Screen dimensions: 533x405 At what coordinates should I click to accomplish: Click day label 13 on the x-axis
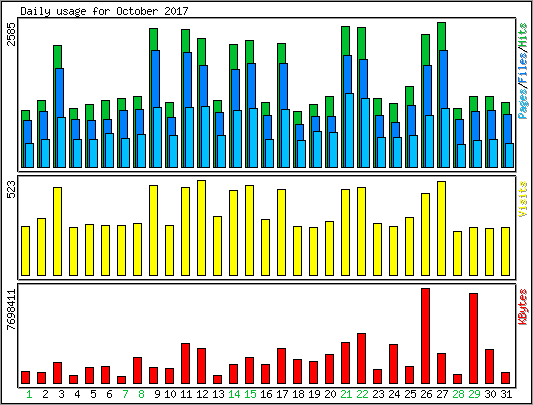[218, 394]
